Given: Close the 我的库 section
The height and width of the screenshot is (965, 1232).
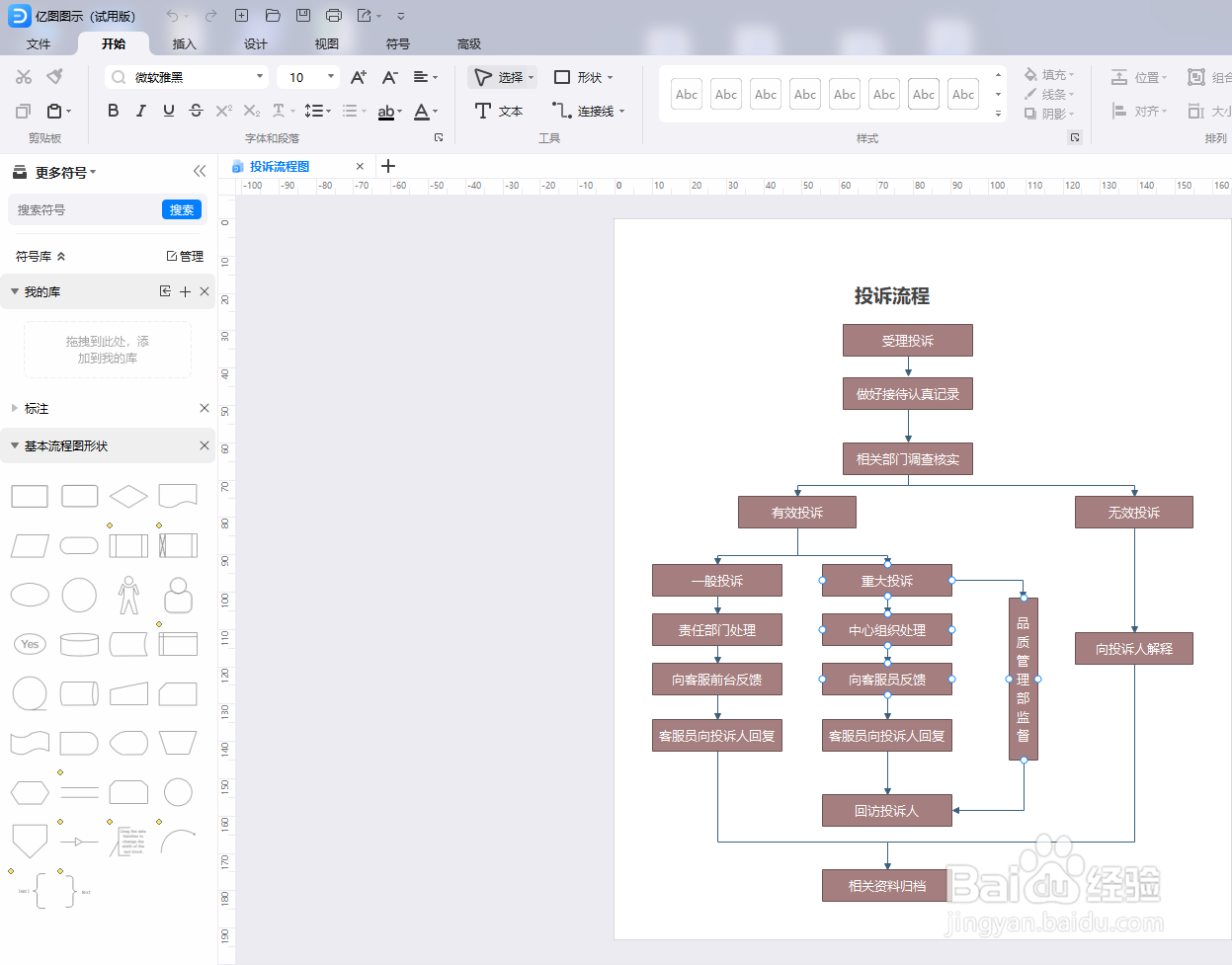Looking at the screenshot, I should point(205,291).
